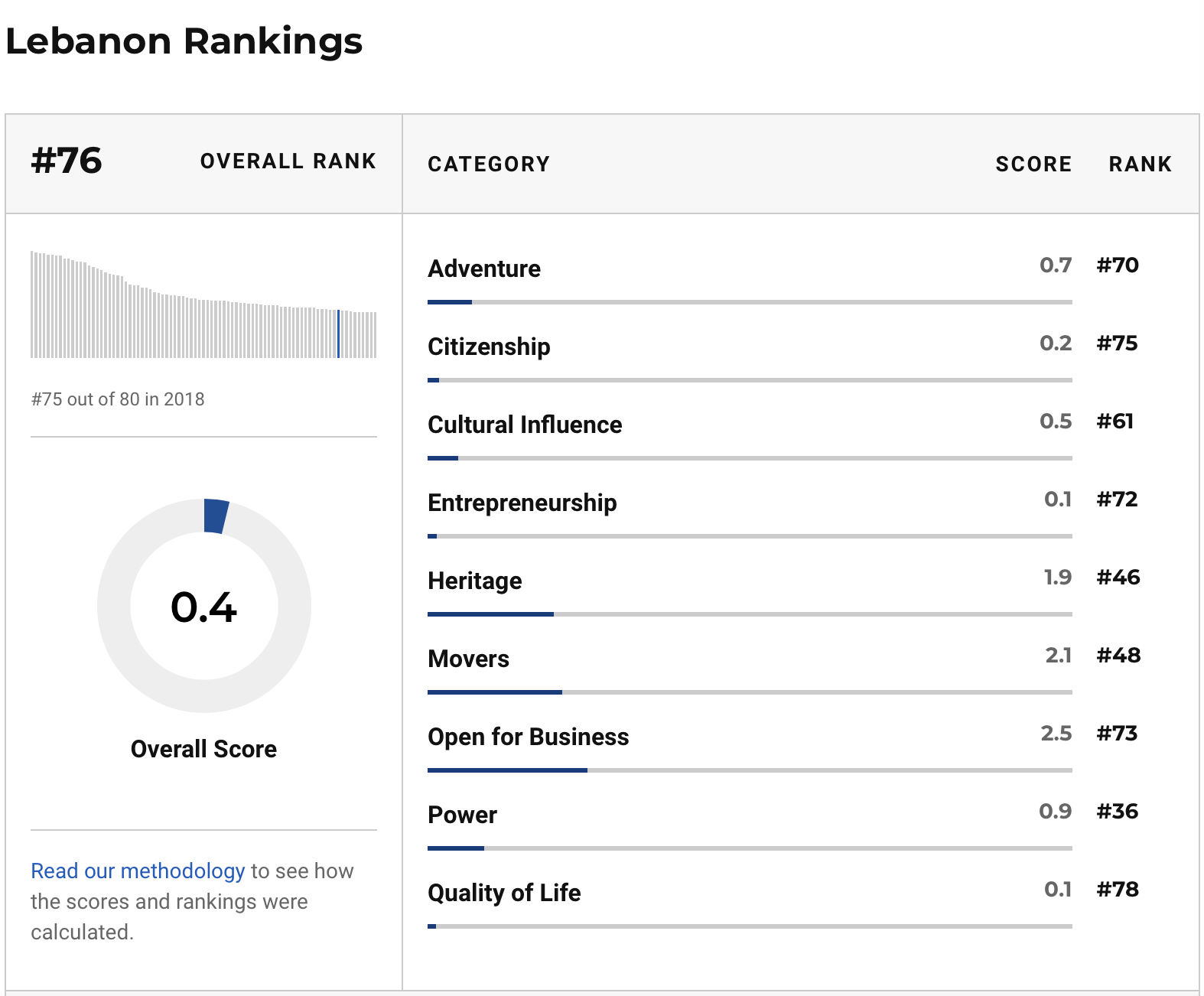Select the Heritage category label
The image size is (1204, 996).
pyautogui.click(x=475, y=581)
